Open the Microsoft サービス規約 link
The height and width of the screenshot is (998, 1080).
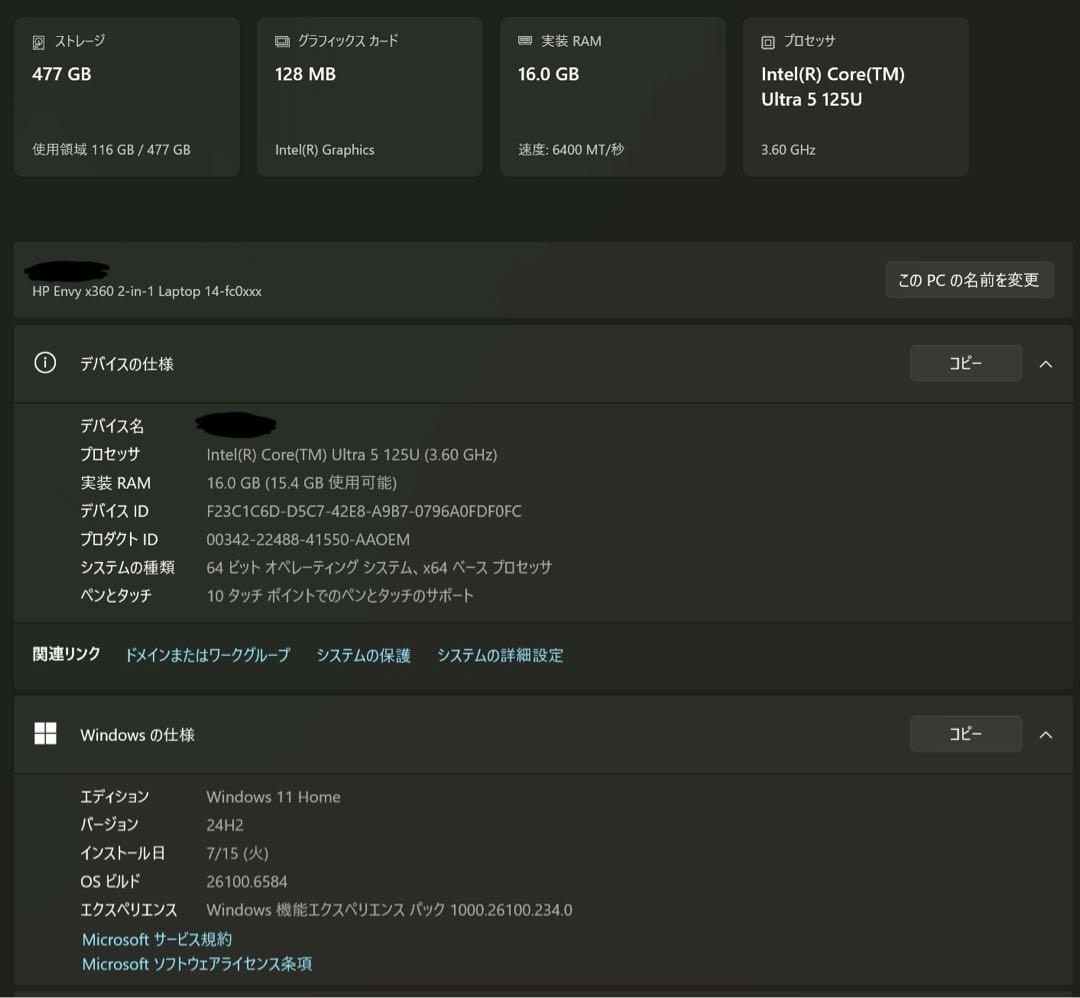coord(157,939)
